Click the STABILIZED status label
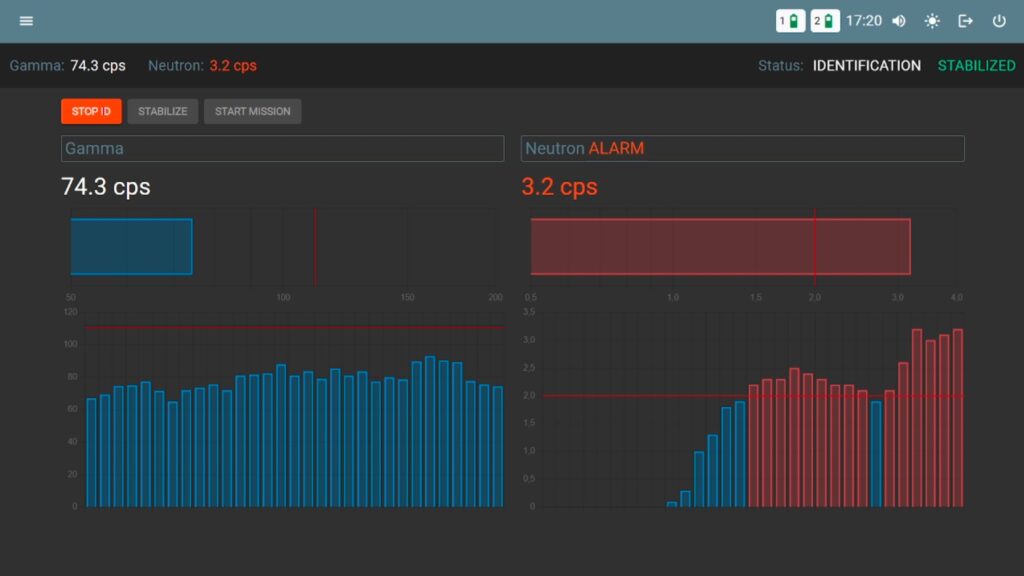Image resolution: width=1024 pixels, height=576 pixels. (x=976, y=65)
